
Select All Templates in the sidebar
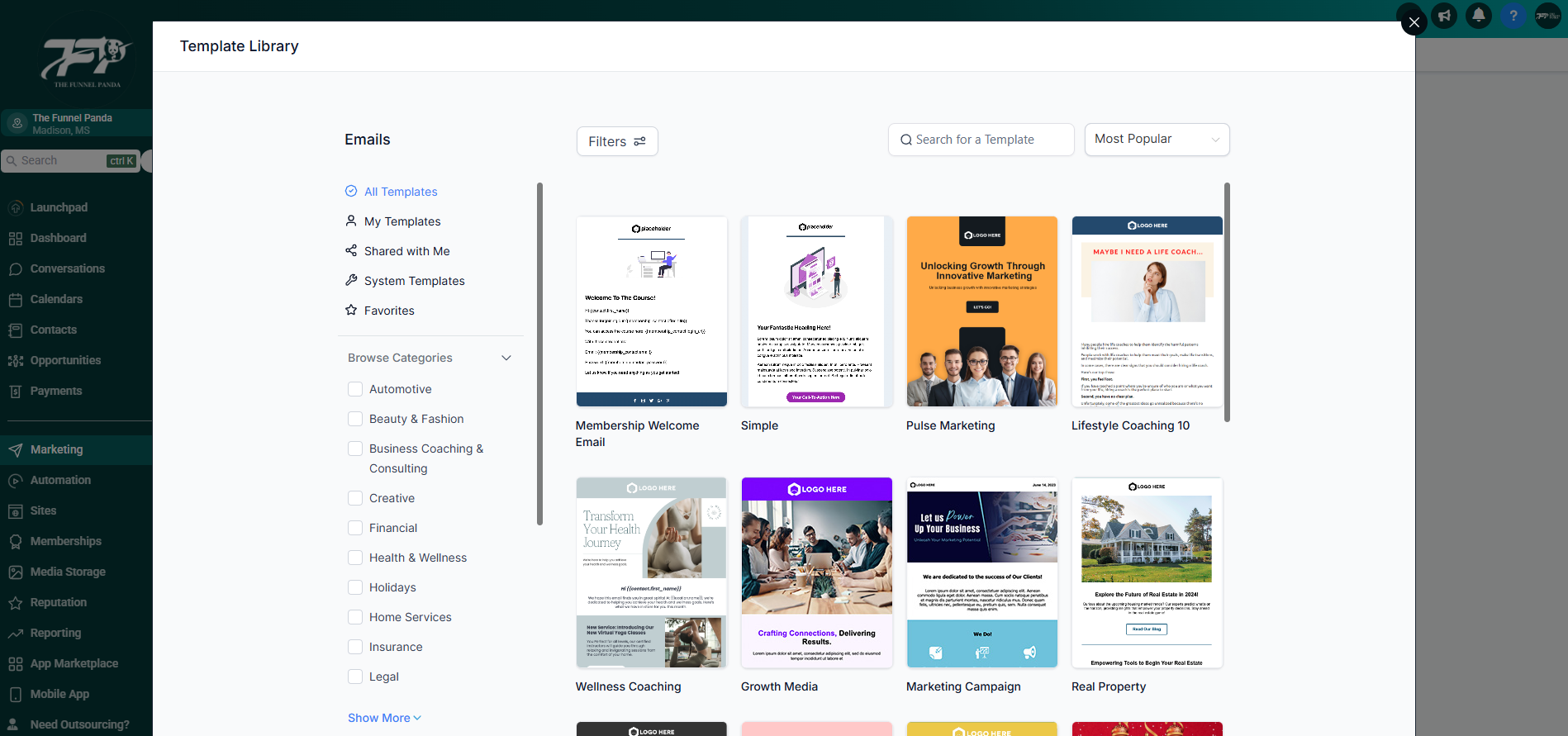pyautogui.click(x=391, y=192)
